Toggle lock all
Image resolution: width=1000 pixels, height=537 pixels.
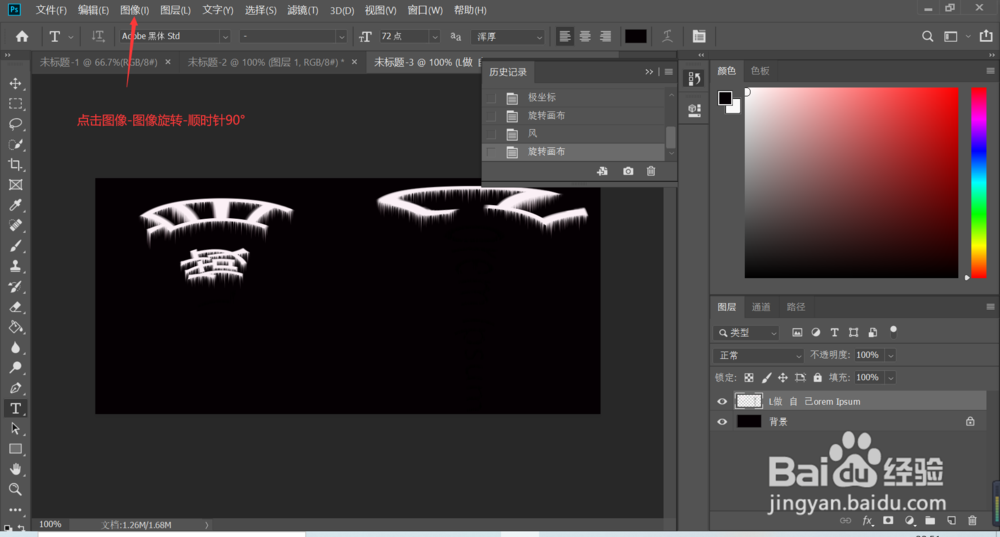818,378
